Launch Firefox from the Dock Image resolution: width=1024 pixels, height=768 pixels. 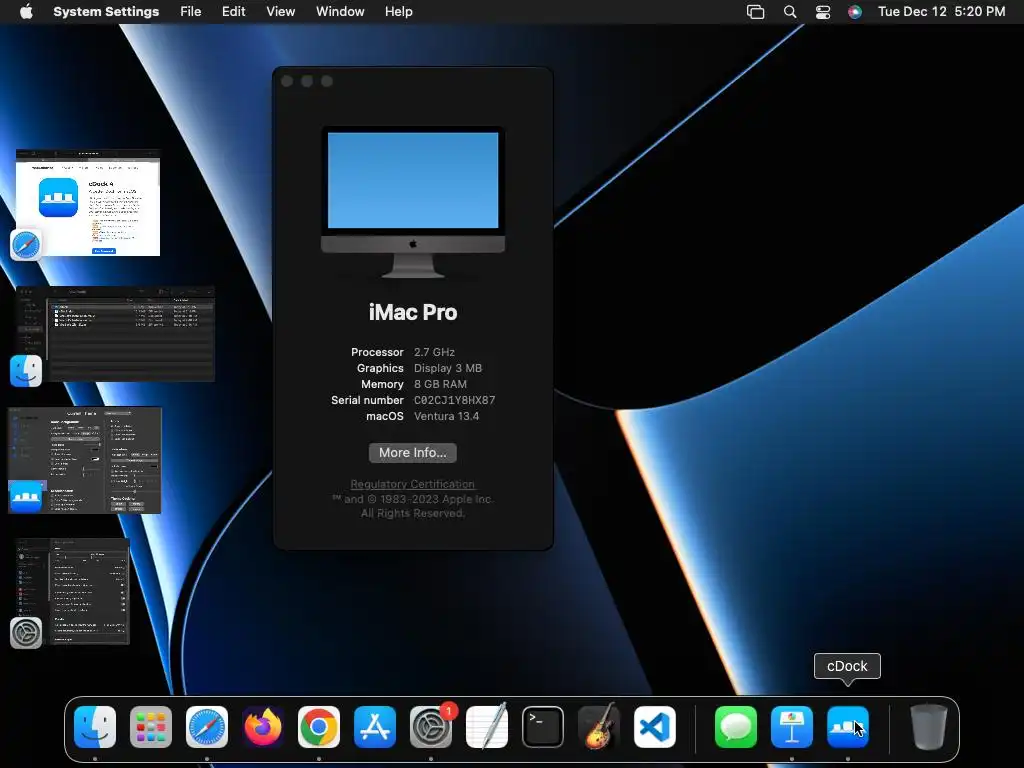tap(263, 727)
